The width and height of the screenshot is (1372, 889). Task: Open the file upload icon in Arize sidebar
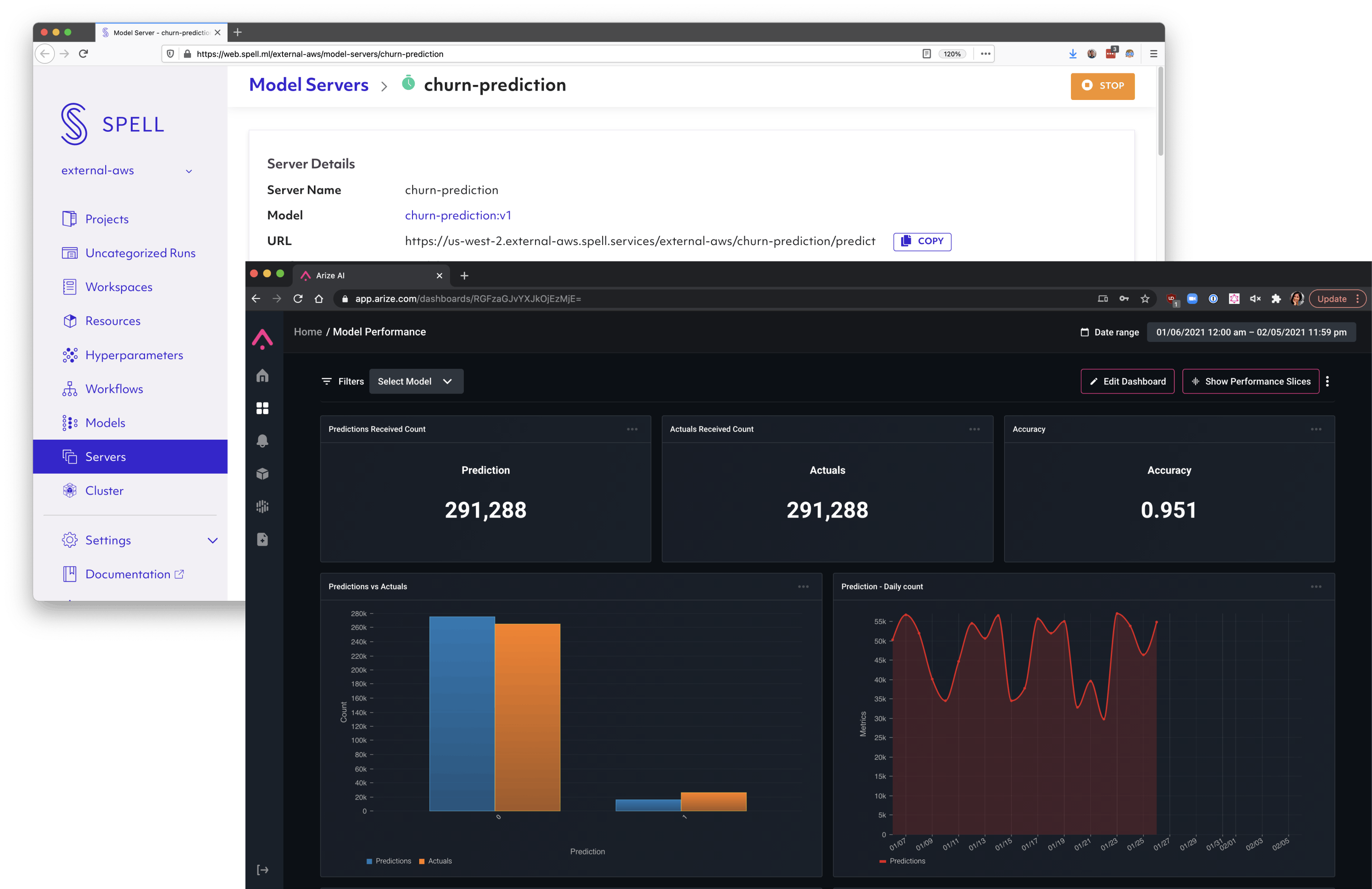[x=262, y=539]
